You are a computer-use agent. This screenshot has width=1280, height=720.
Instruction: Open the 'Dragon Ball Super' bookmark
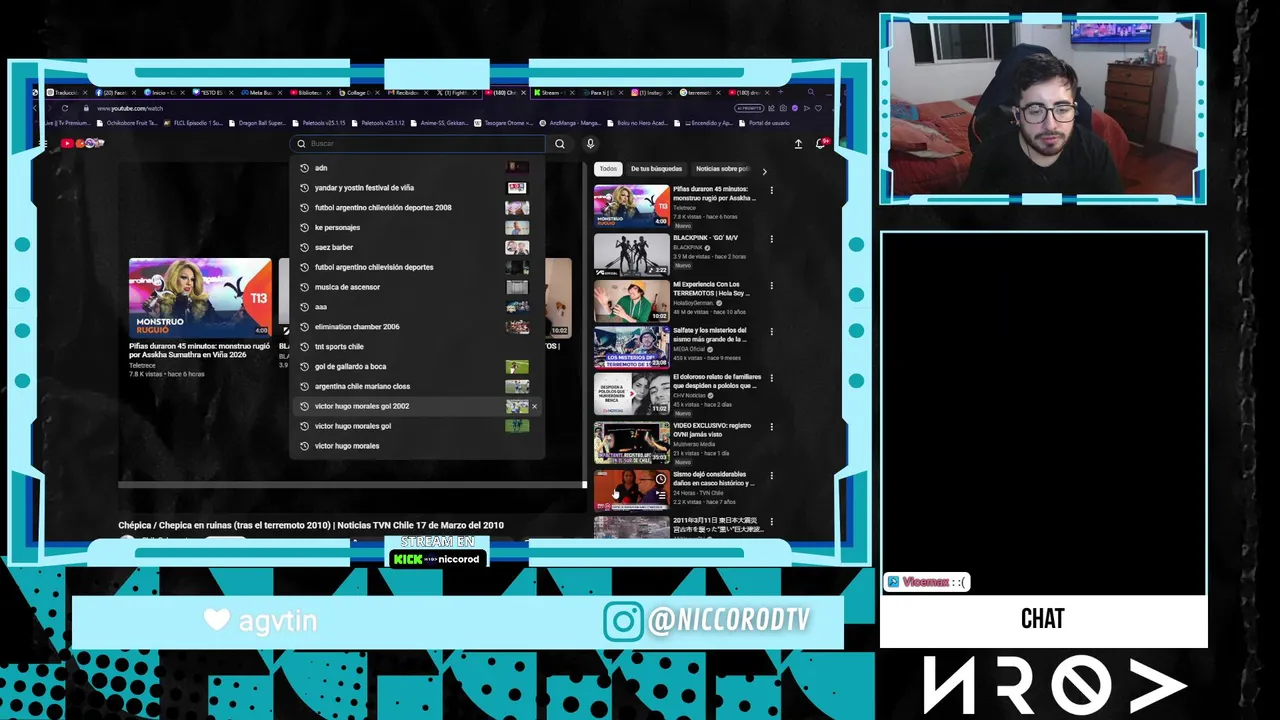[x=257, y=123]
